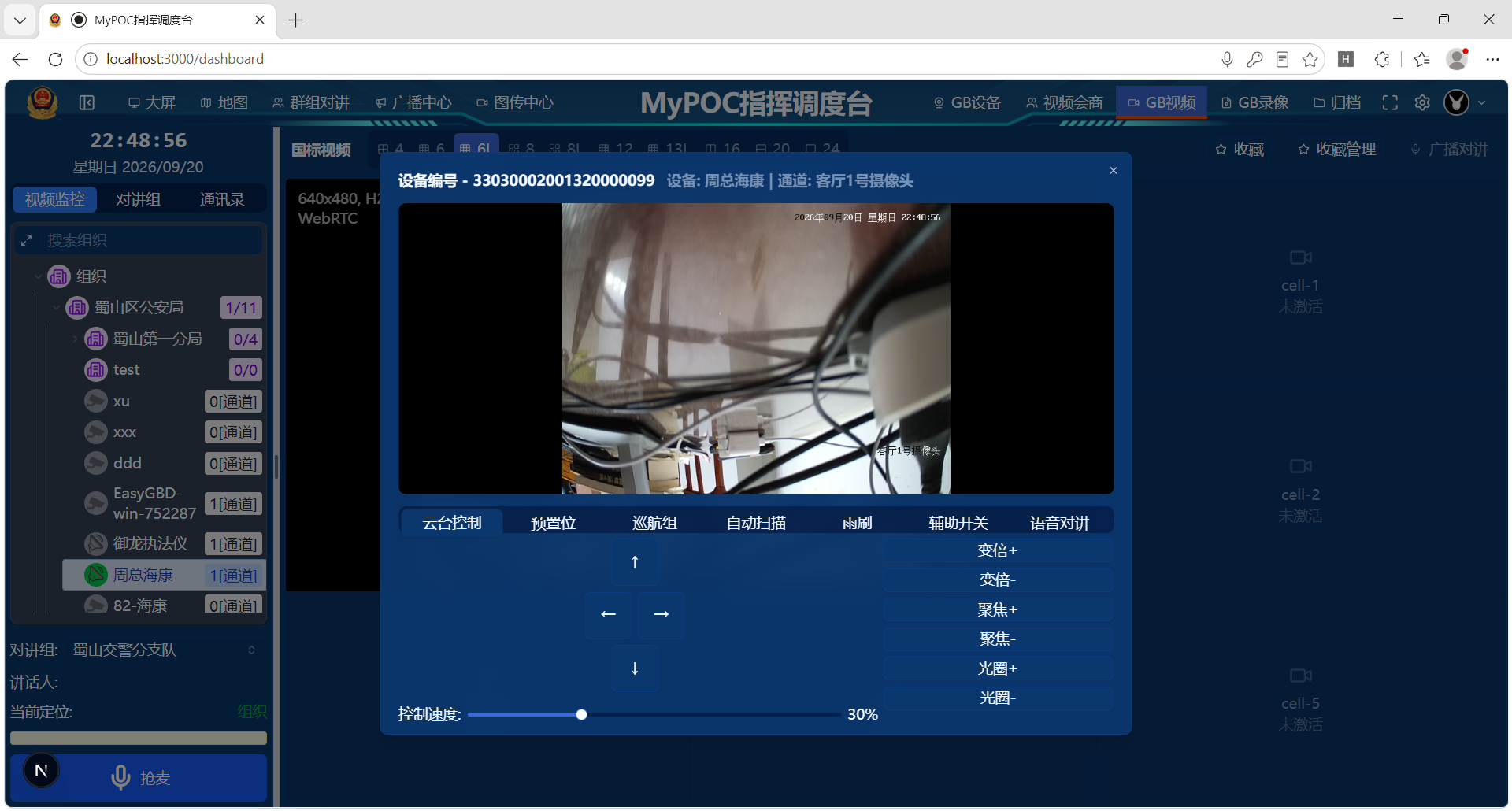Image resolution: width=1512 pixels, height=811 pixels.
Task: Switch to the 通讯录 tab
Action: pos(222,199)
